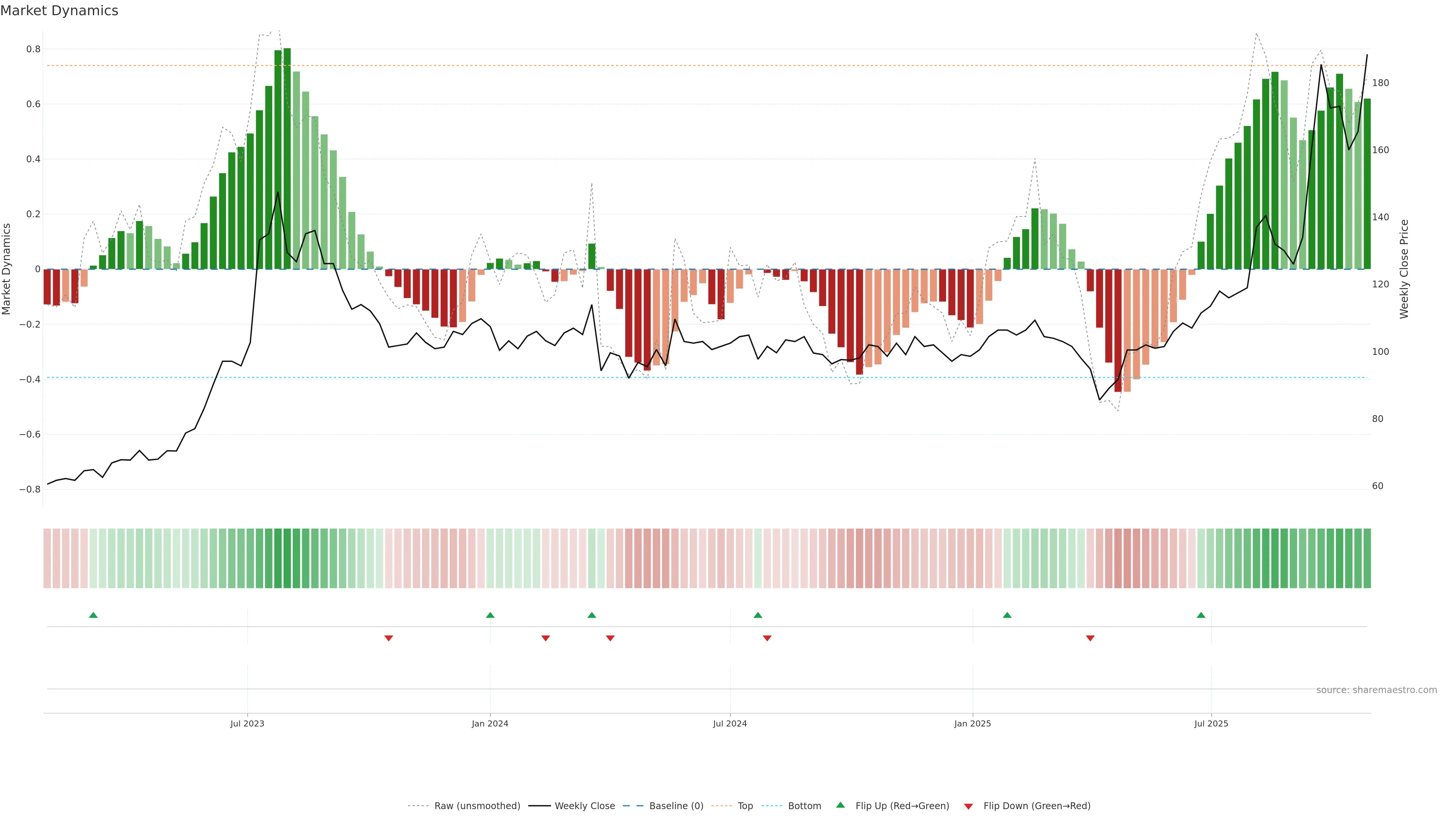1456x819 pixels.
Task: Click the Jul 2023 x-axis label
Action: (247, 723)
